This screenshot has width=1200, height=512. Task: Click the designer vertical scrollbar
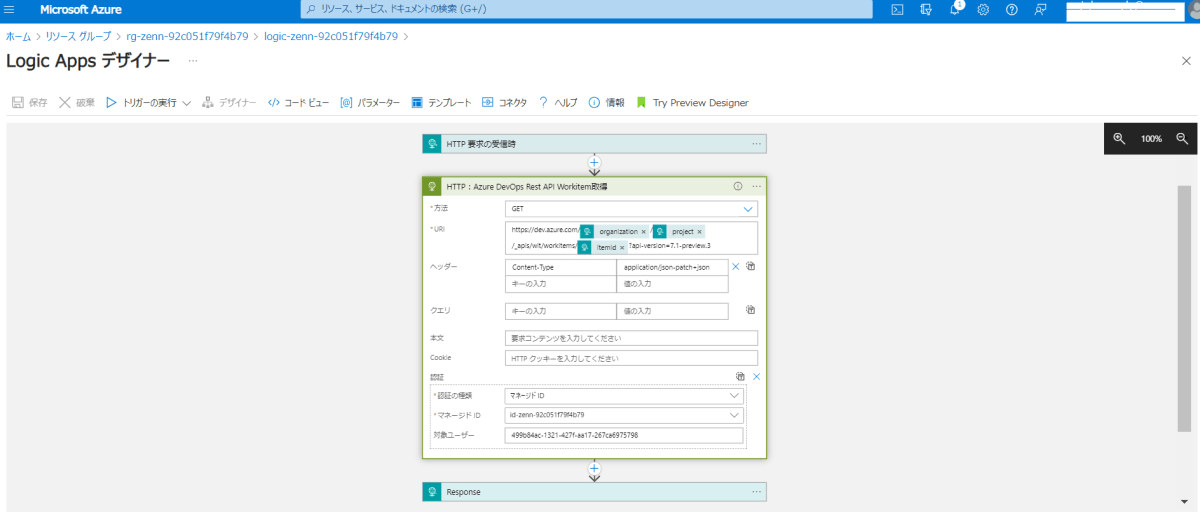(x=1184, y=308)
